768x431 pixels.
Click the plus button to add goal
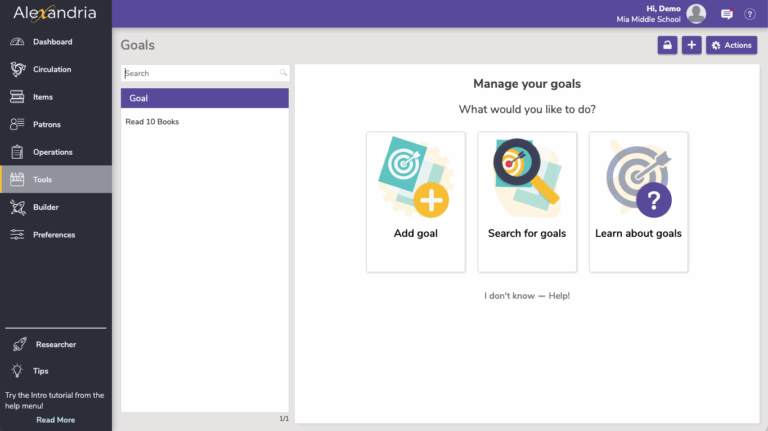pyautogui.click(x=691, y=45)
